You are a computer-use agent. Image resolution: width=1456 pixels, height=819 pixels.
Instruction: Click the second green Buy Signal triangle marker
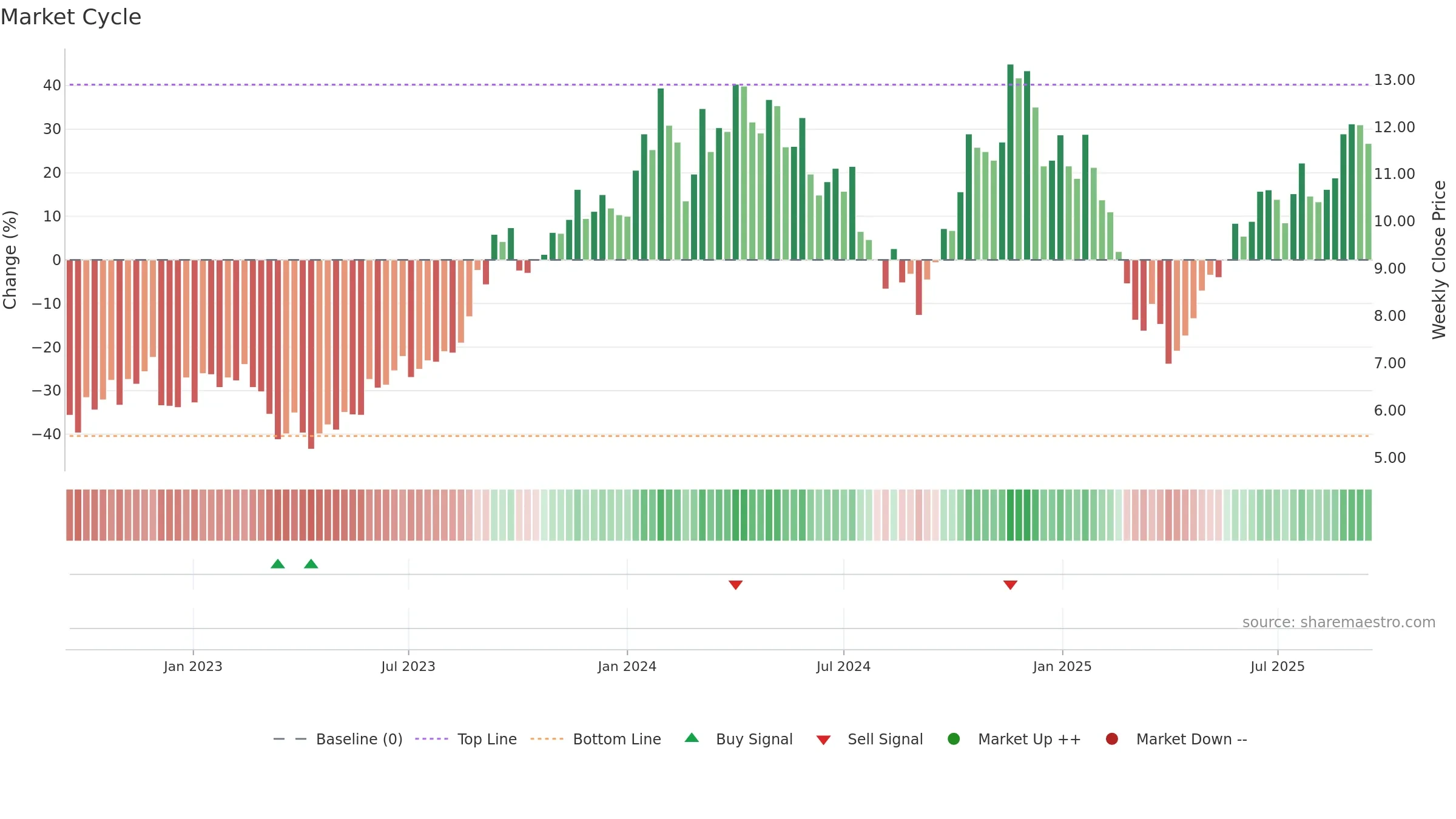[311, 564]
